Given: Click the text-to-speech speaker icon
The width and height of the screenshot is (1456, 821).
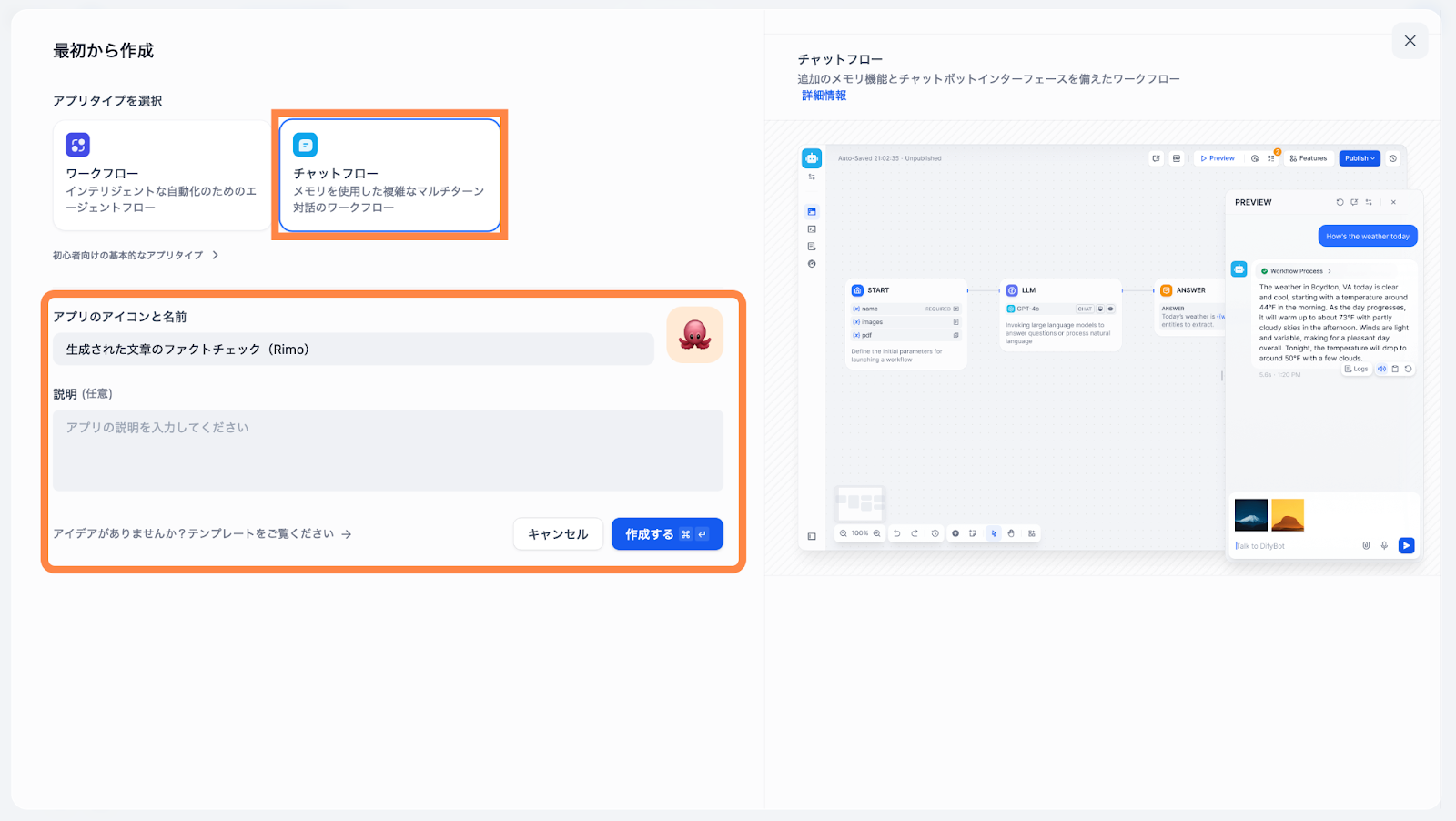Looking at the screenshot, I should click(x=1381, y=369).
